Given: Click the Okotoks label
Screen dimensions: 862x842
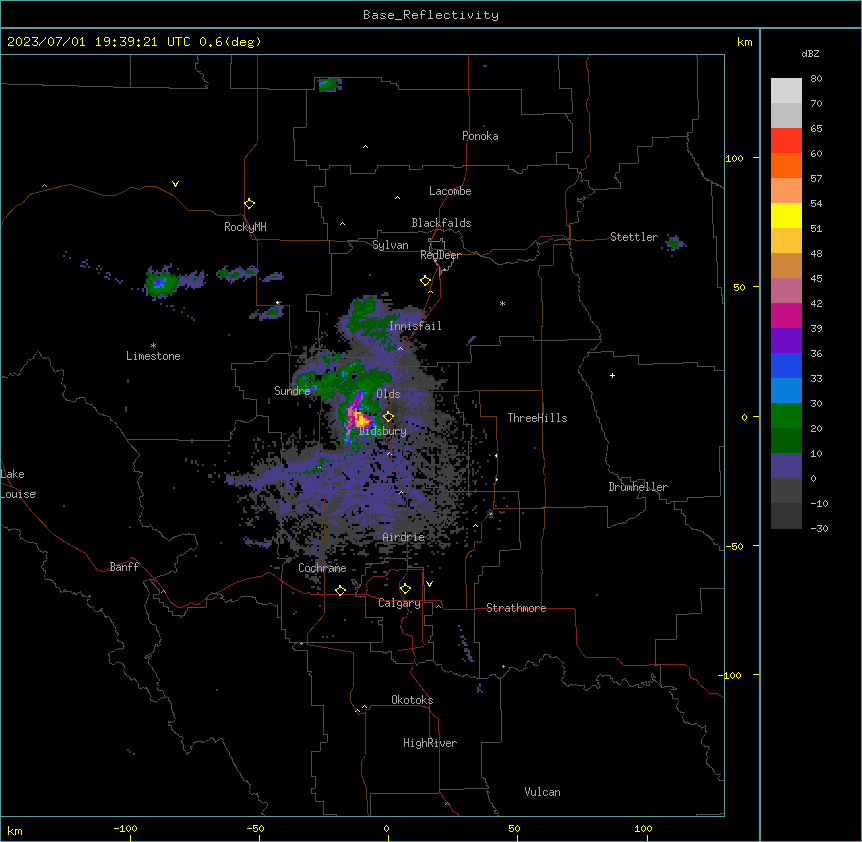Looking at the screenshot, I should click(x=412, y=700).
